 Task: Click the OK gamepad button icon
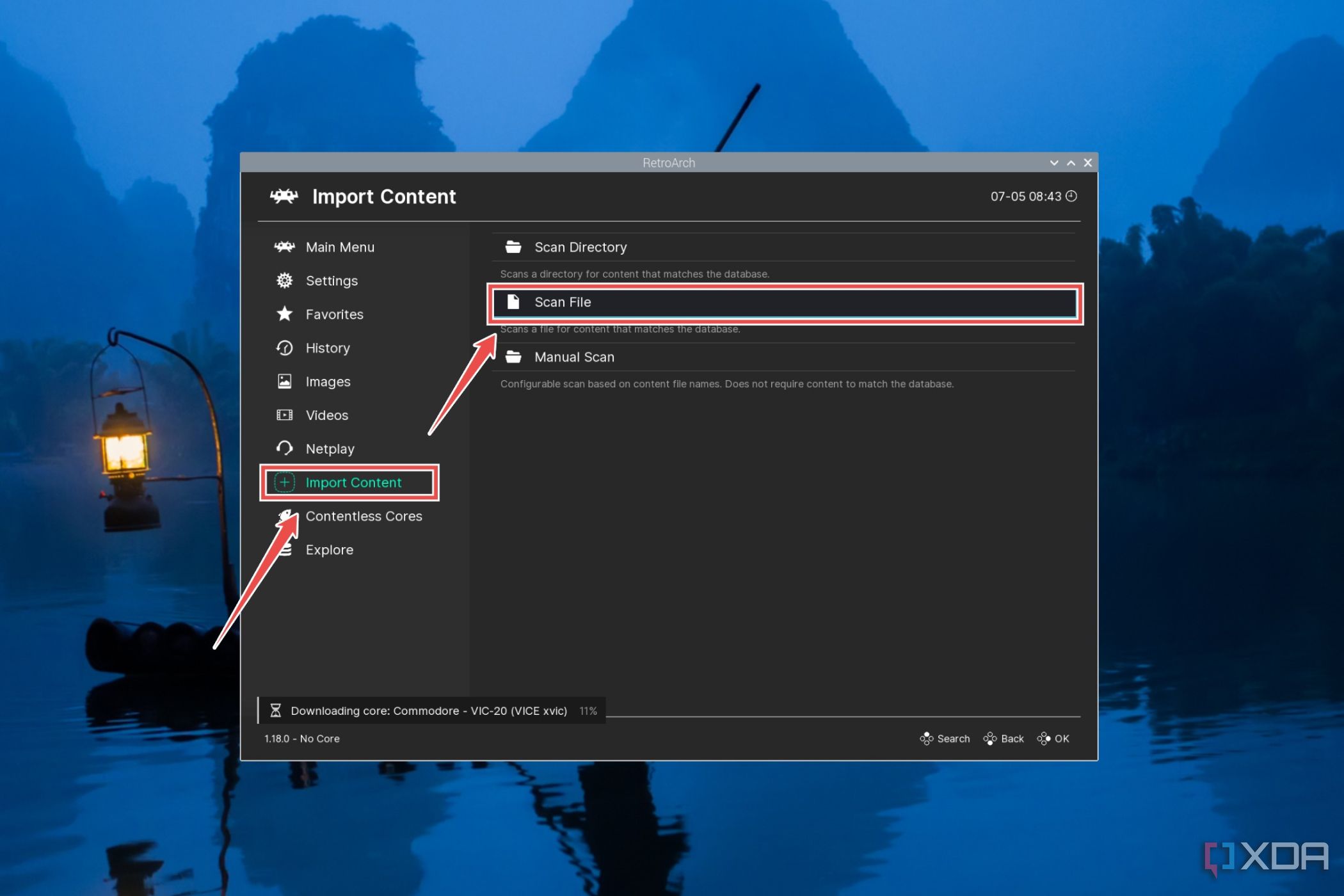point(1044,739)
